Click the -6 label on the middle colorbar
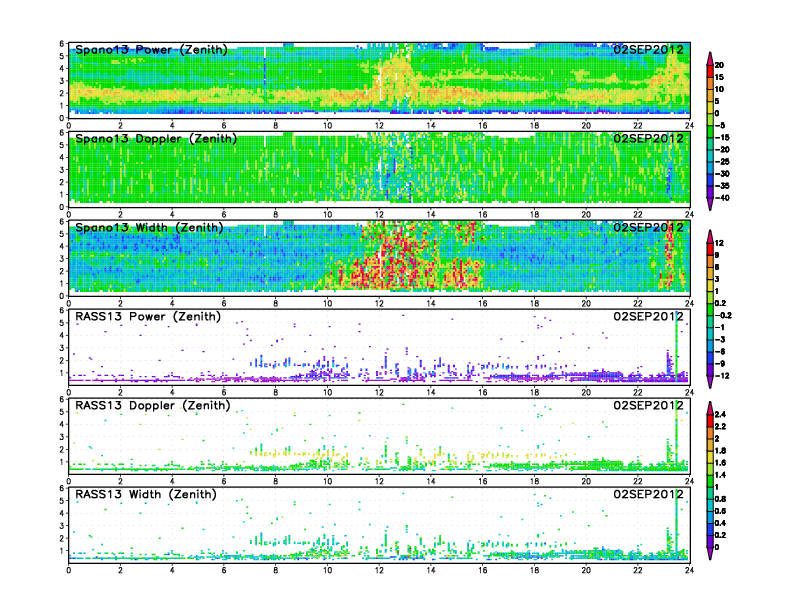The height and width of the screenshot is (612, 792). click(720, 351)
